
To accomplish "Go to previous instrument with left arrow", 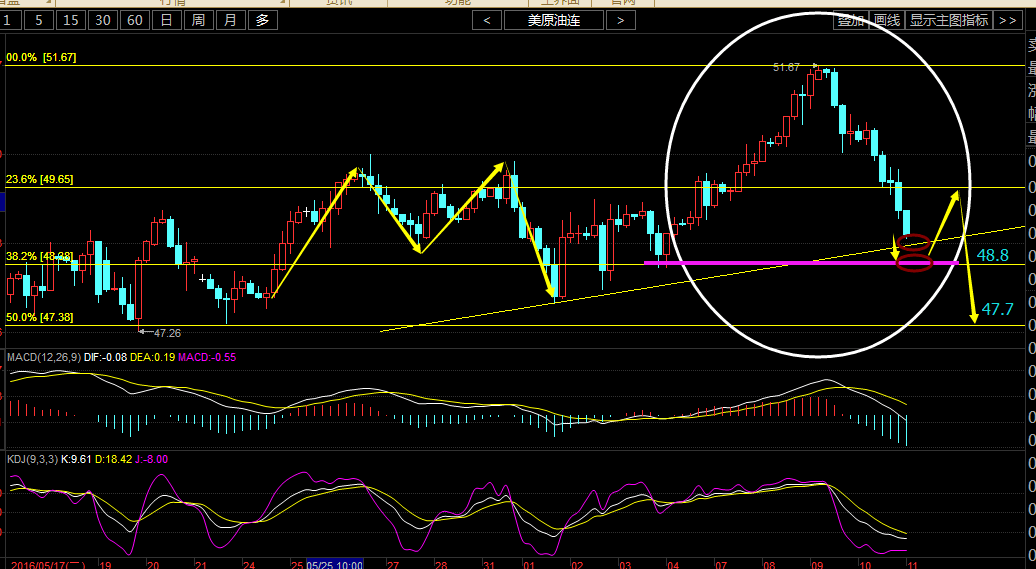I will [x=487, y=20].
